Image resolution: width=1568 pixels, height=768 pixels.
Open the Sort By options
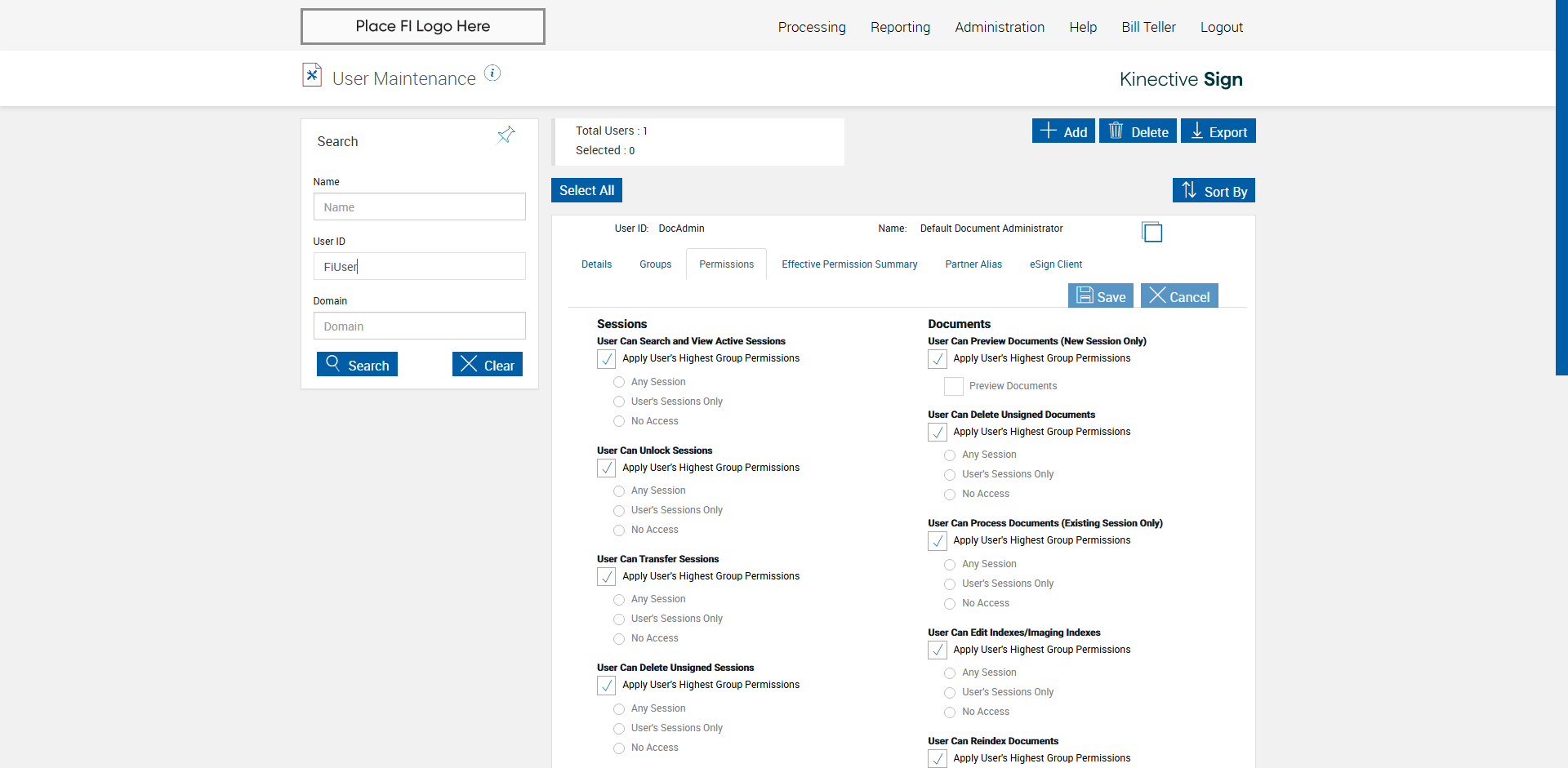tap(1214, 191)
